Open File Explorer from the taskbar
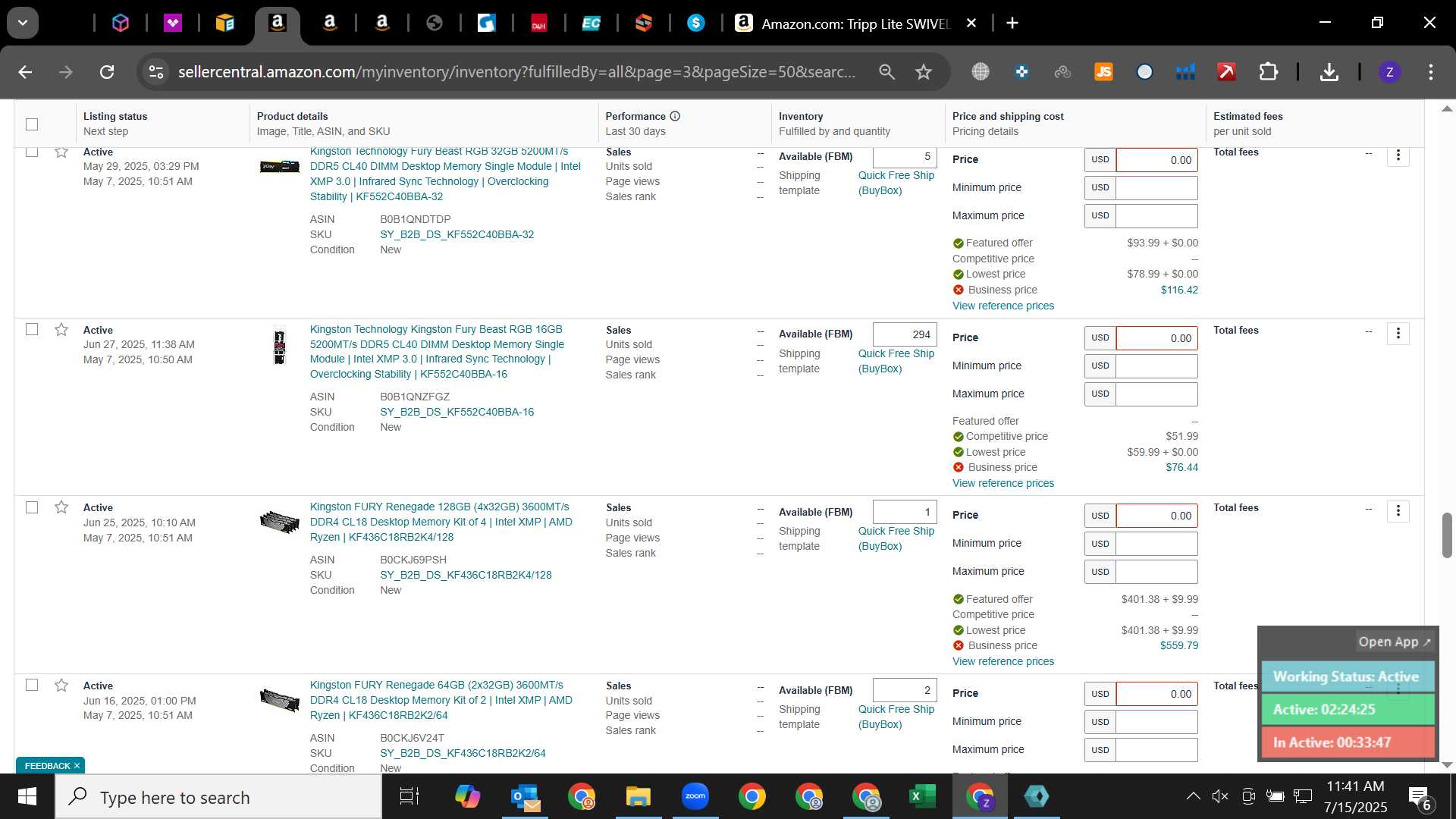This screenshot has height=819, width=1456. pyautogui.click(x=638, y=796)
